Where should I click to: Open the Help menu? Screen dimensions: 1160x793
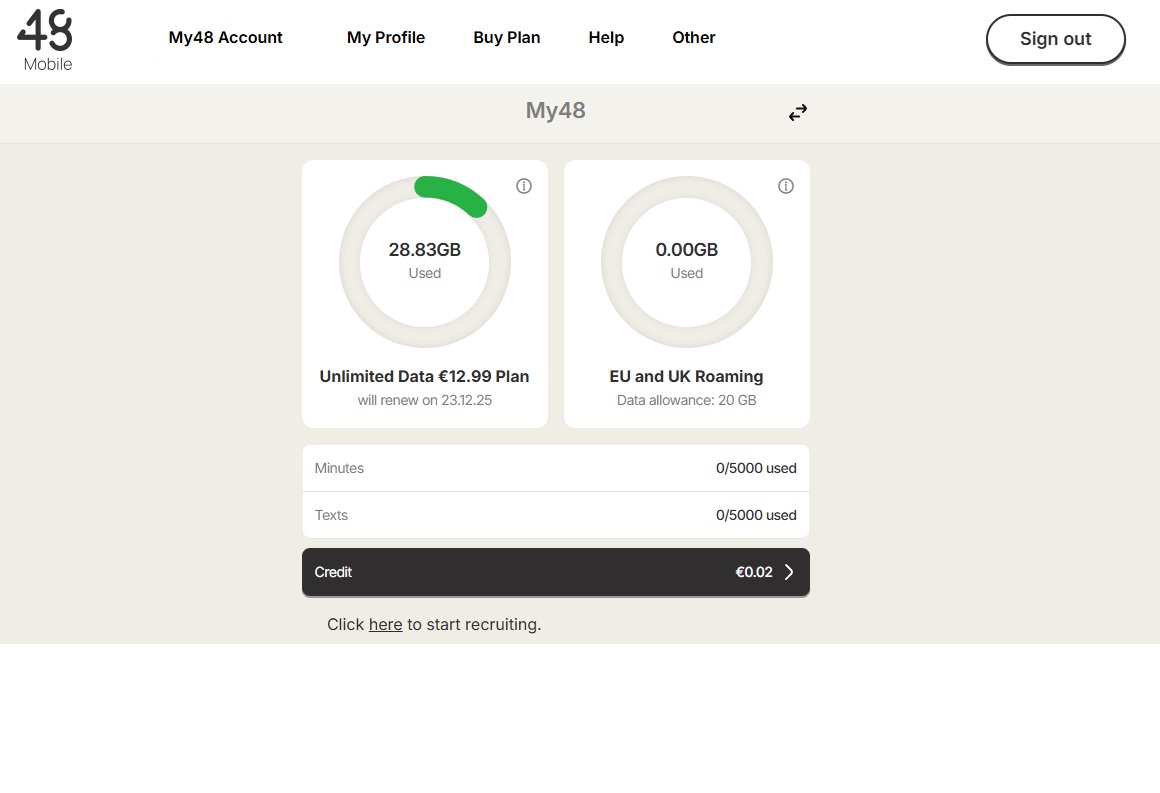[607, 38]
